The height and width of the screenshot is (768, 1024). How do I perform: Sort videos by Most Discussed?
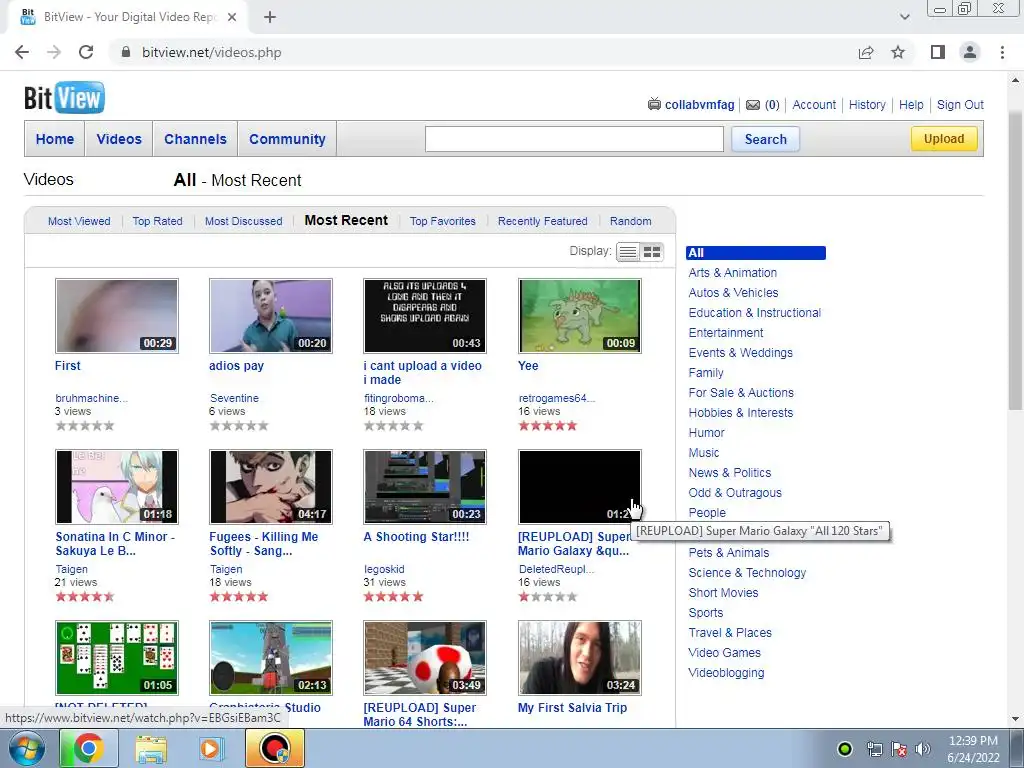click(244, 221)
